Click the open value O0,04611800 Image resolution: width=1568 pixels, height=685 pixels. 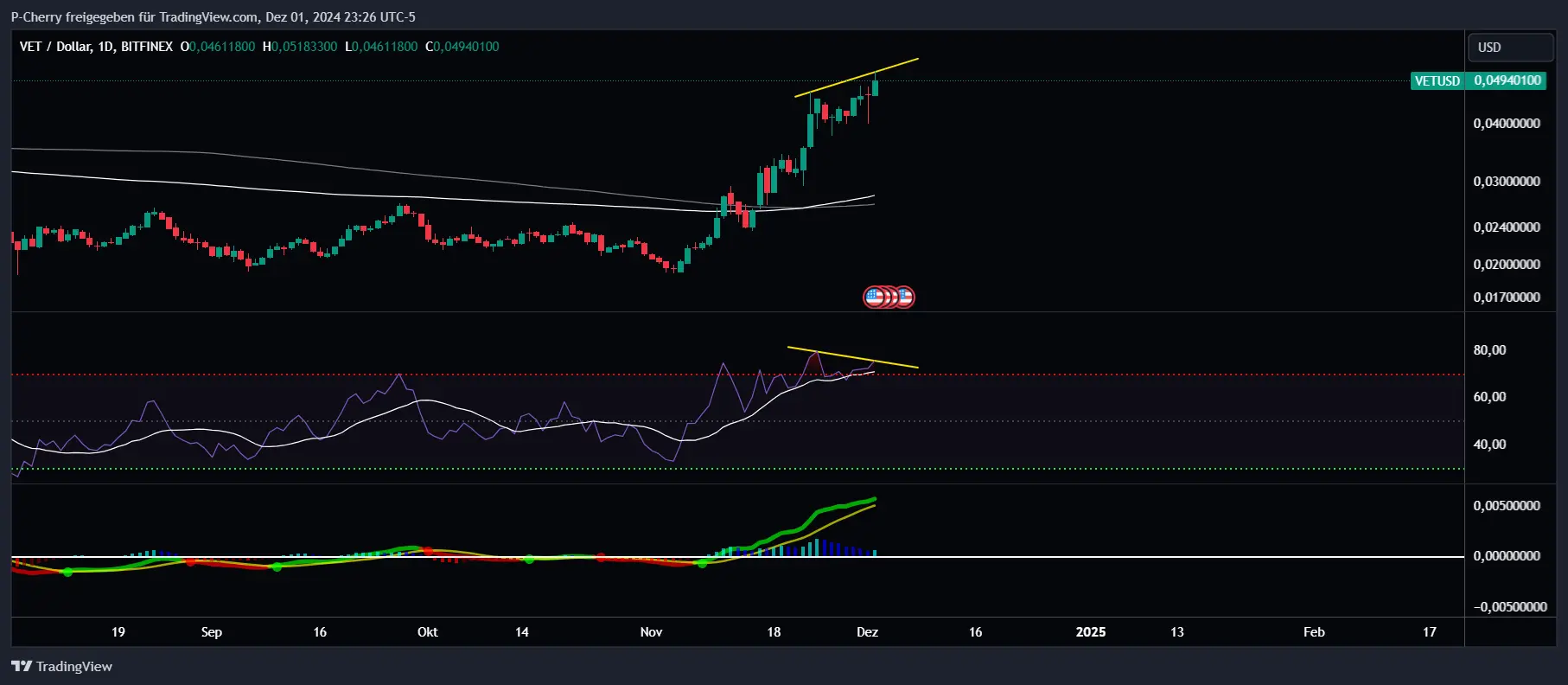coord(218,47)
